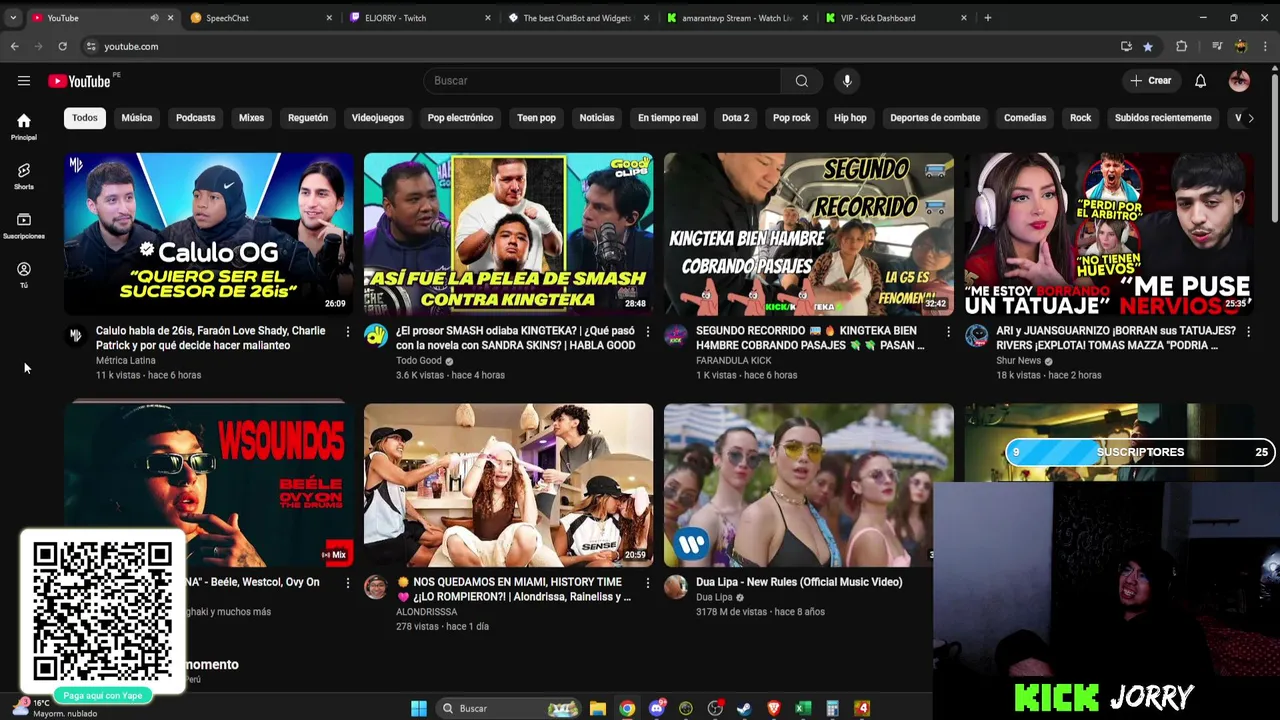This screenshot has width=1280, height=720.
Task: Open Suscripciones in the sidebar
Action: [x=24, y=226]
